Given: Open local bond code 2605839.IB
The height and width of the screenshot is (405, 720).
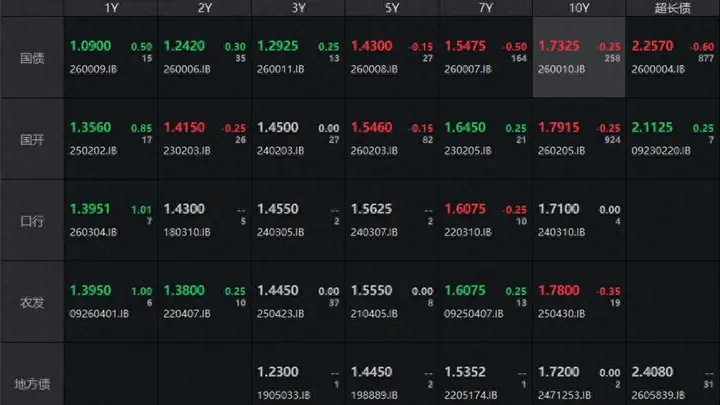Looking at the screenshot, I should pos(658,395).
